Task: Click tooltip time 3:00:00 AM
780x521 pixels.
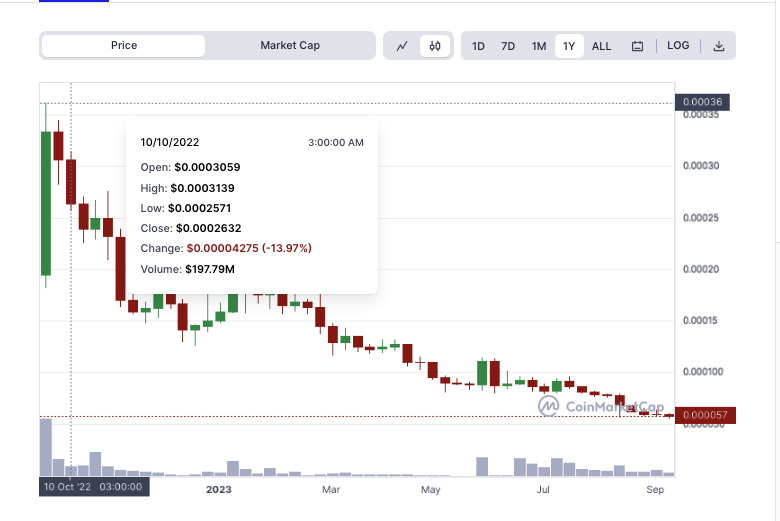Action: (336, 143)
